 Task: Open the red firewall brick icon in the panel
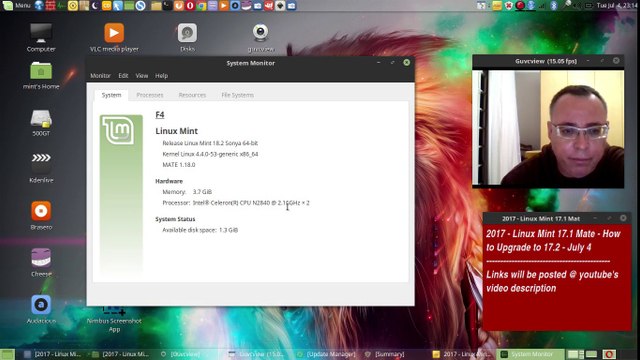[x=50, y=5]
